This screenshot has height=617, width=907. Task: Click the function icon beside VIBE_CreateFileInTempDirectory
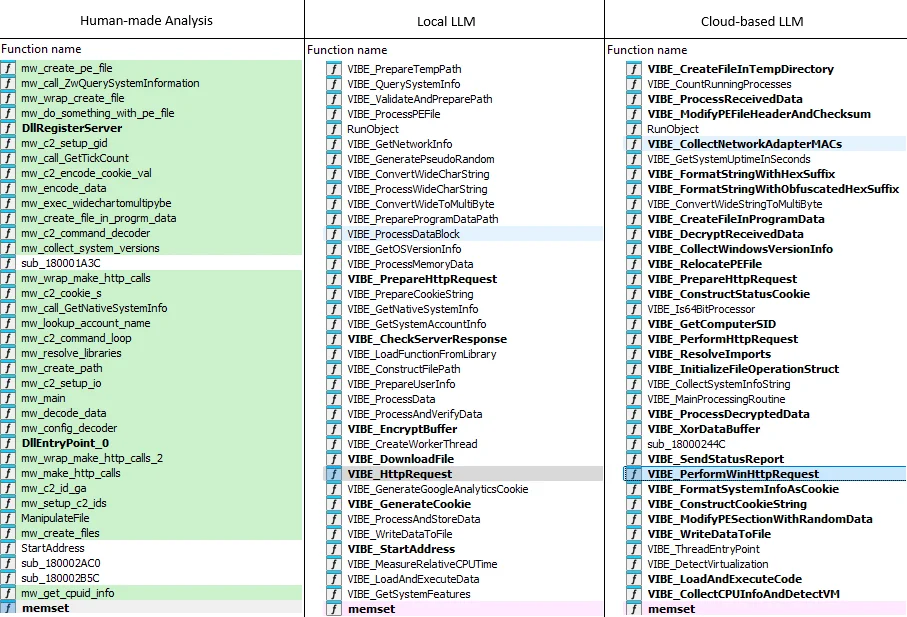[x=634, y=69]
